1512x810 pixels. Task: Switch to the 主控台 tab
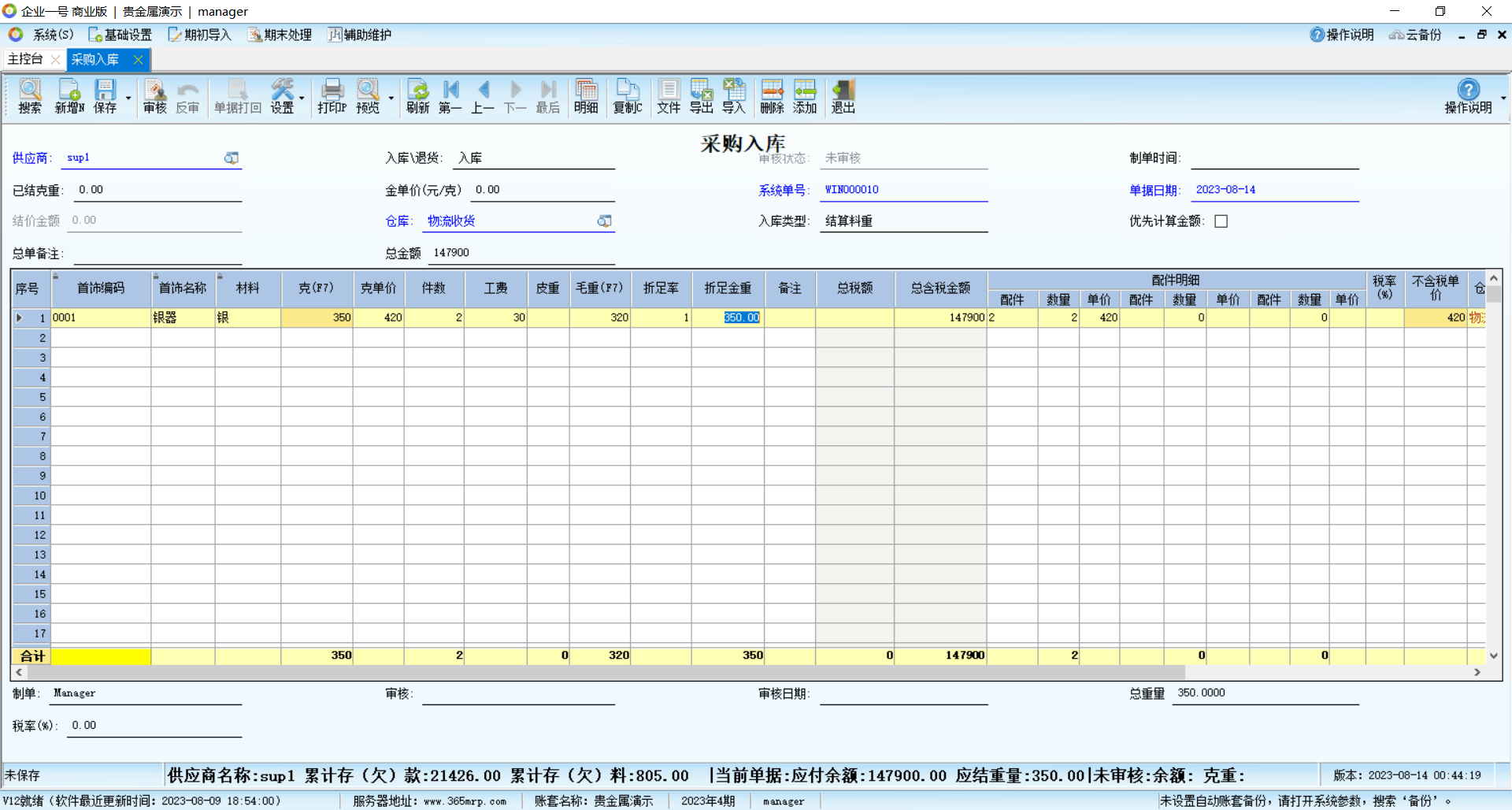(25, 59)
